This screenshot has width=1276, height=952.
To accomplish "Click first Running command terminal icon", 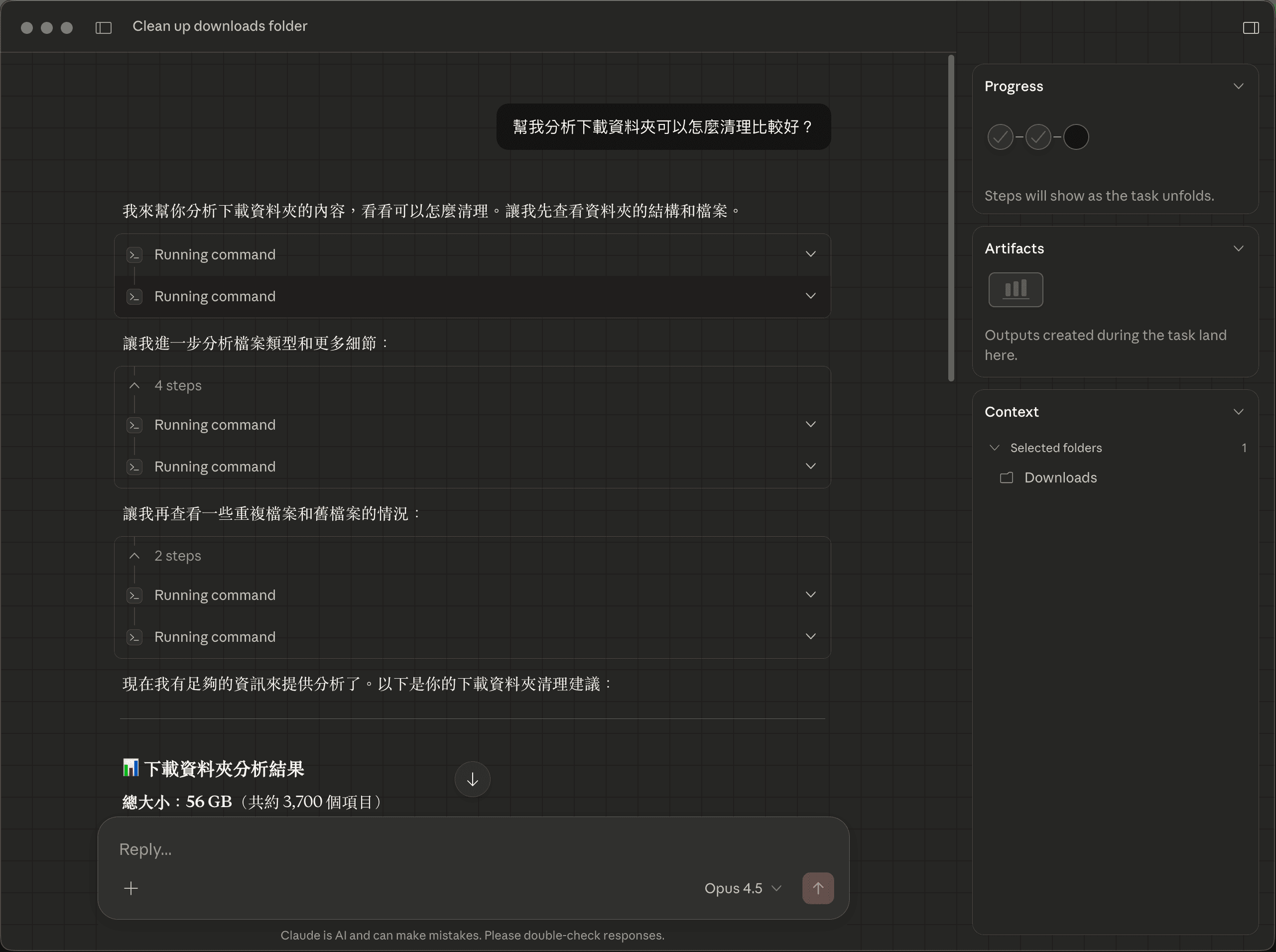I will [134, 255].
